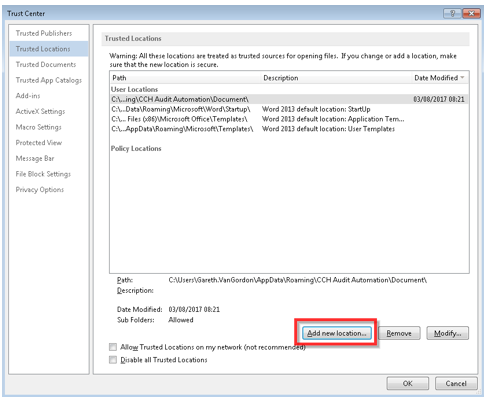This screenshot has width=486, height=399.
Task: Select the Word Startup location row
Action: [289, 109]
